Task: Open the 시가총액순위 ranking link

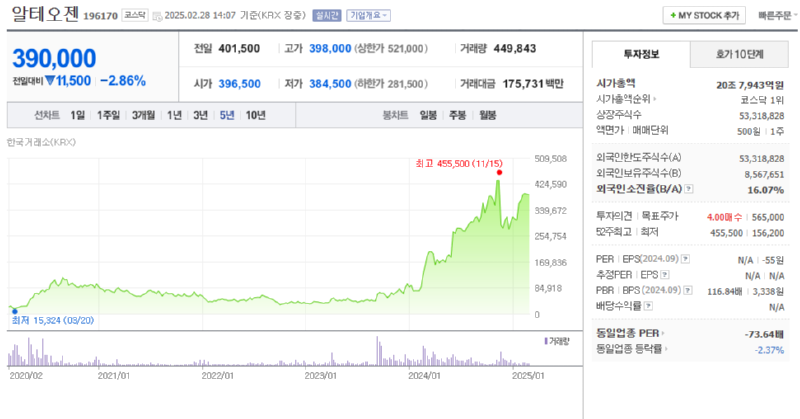Action: (x=626, y=99)
